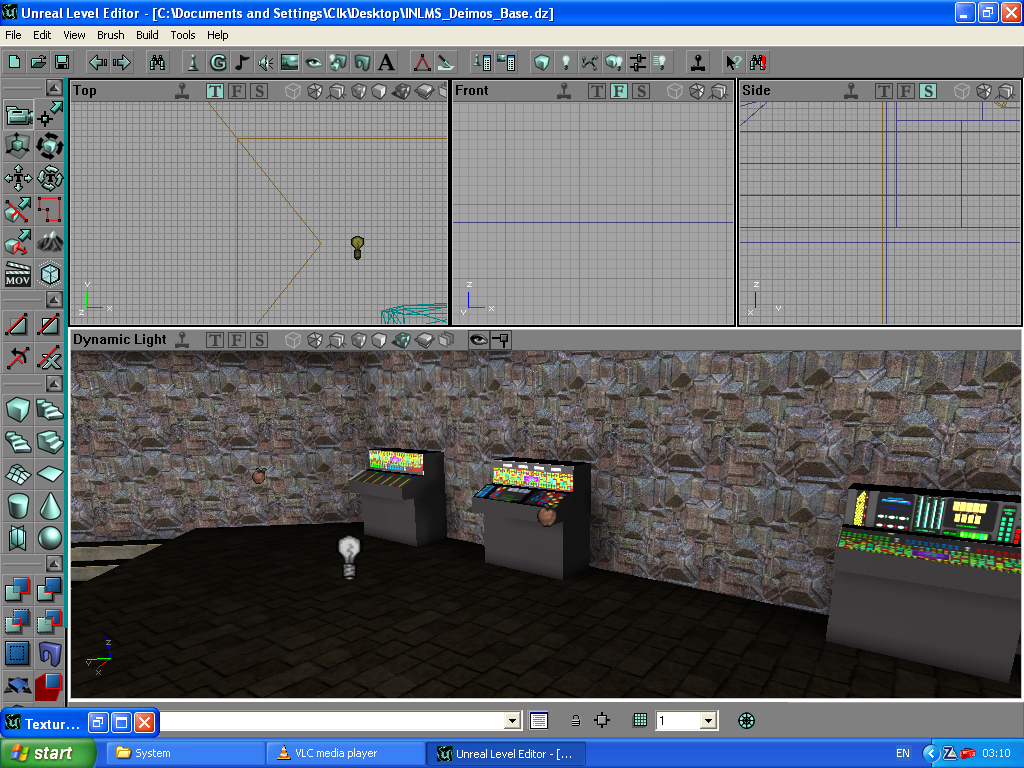
Task: Toggle realtime preview T in Top viewport
Action: 215,91
